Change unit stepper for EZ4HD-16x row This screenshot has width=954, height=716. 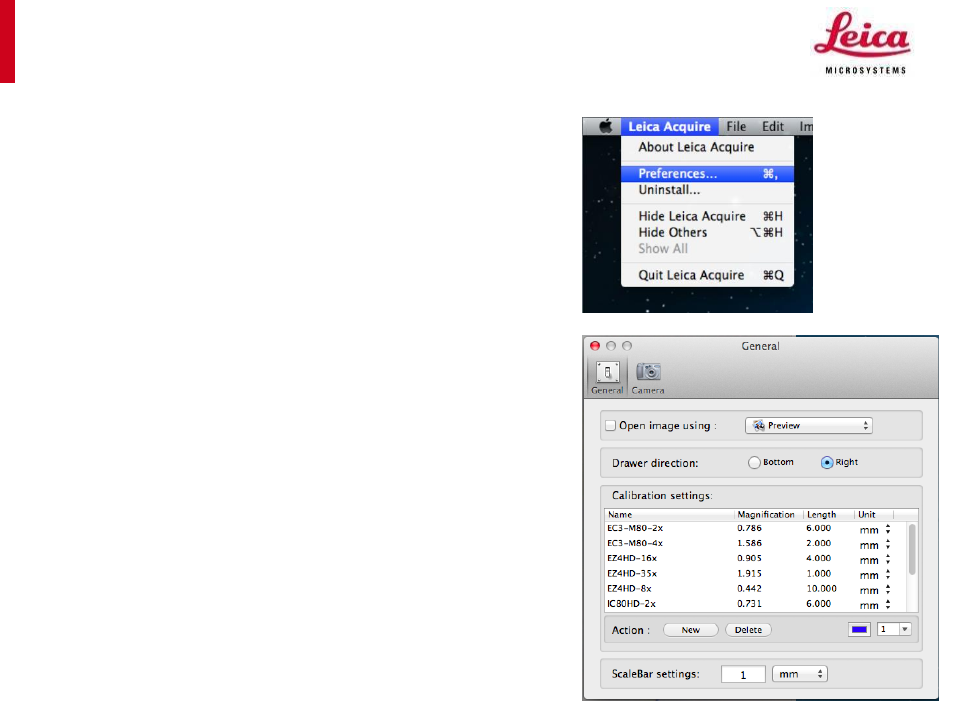tap(888, 559)
